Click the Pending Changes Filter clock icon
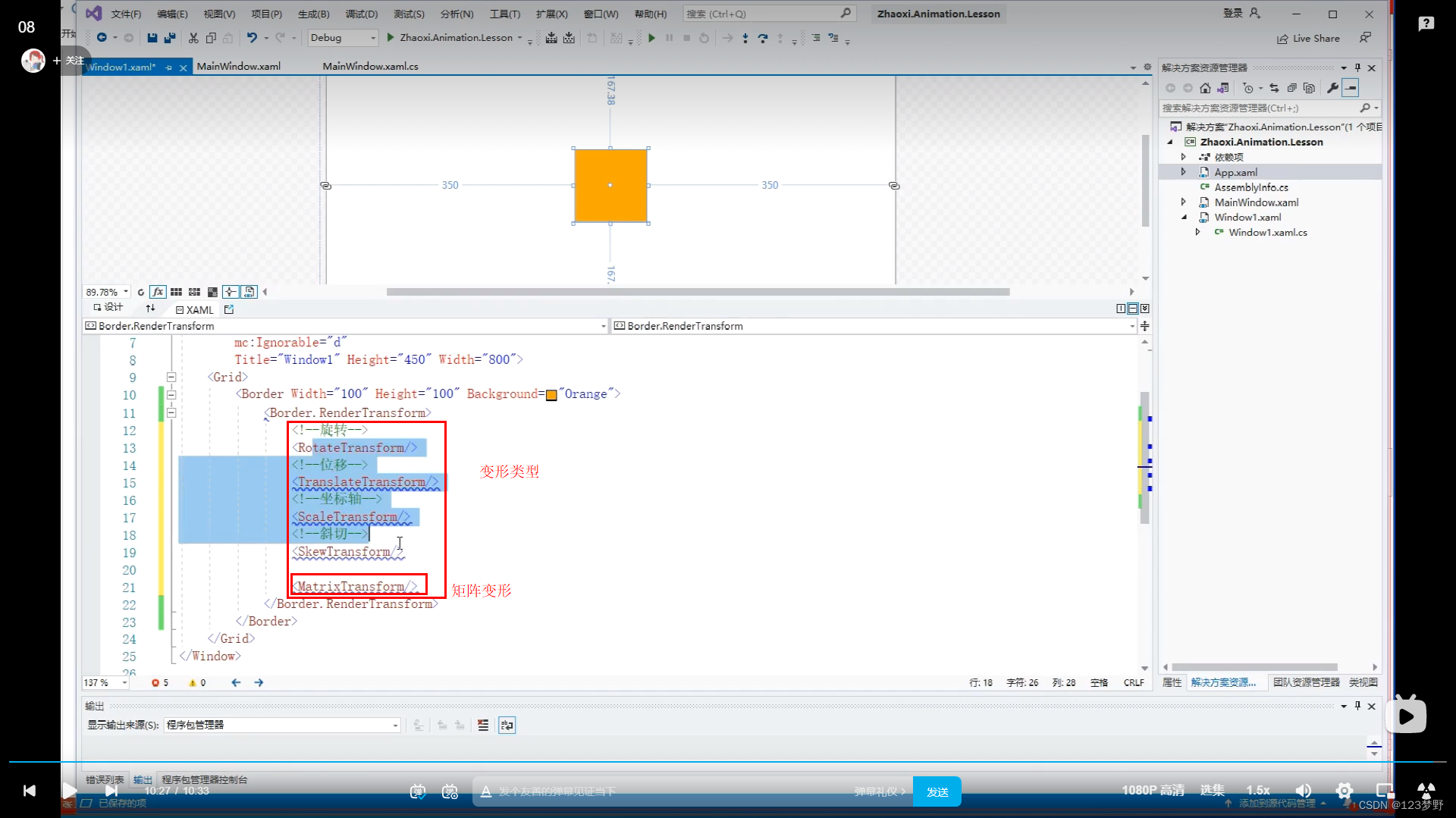Screen dimensions: 1456x818 1248,88
